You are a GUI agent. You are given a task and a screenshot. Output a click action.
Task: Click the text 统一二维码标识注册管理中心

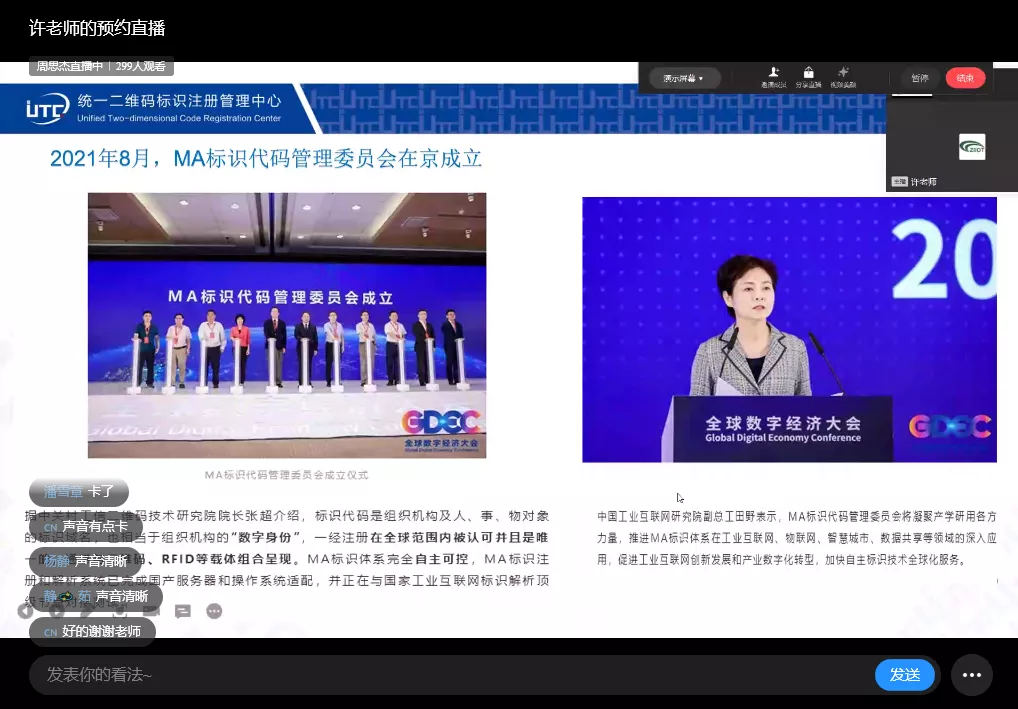pyautogui.click(x=179, y=101)
